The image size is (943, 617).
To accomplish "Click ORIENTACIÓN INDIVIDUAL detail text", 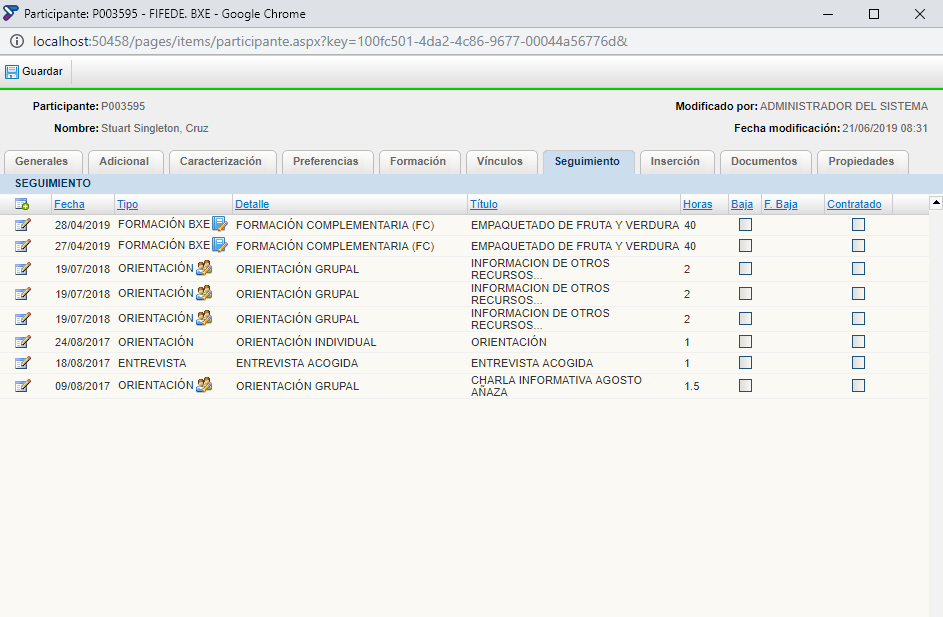I will [306, 342].
